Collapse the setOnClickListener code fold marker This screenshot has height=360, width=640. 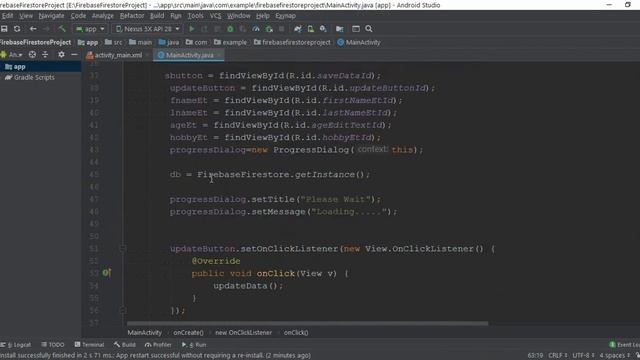pyautogui.click(x=122, y=249)
